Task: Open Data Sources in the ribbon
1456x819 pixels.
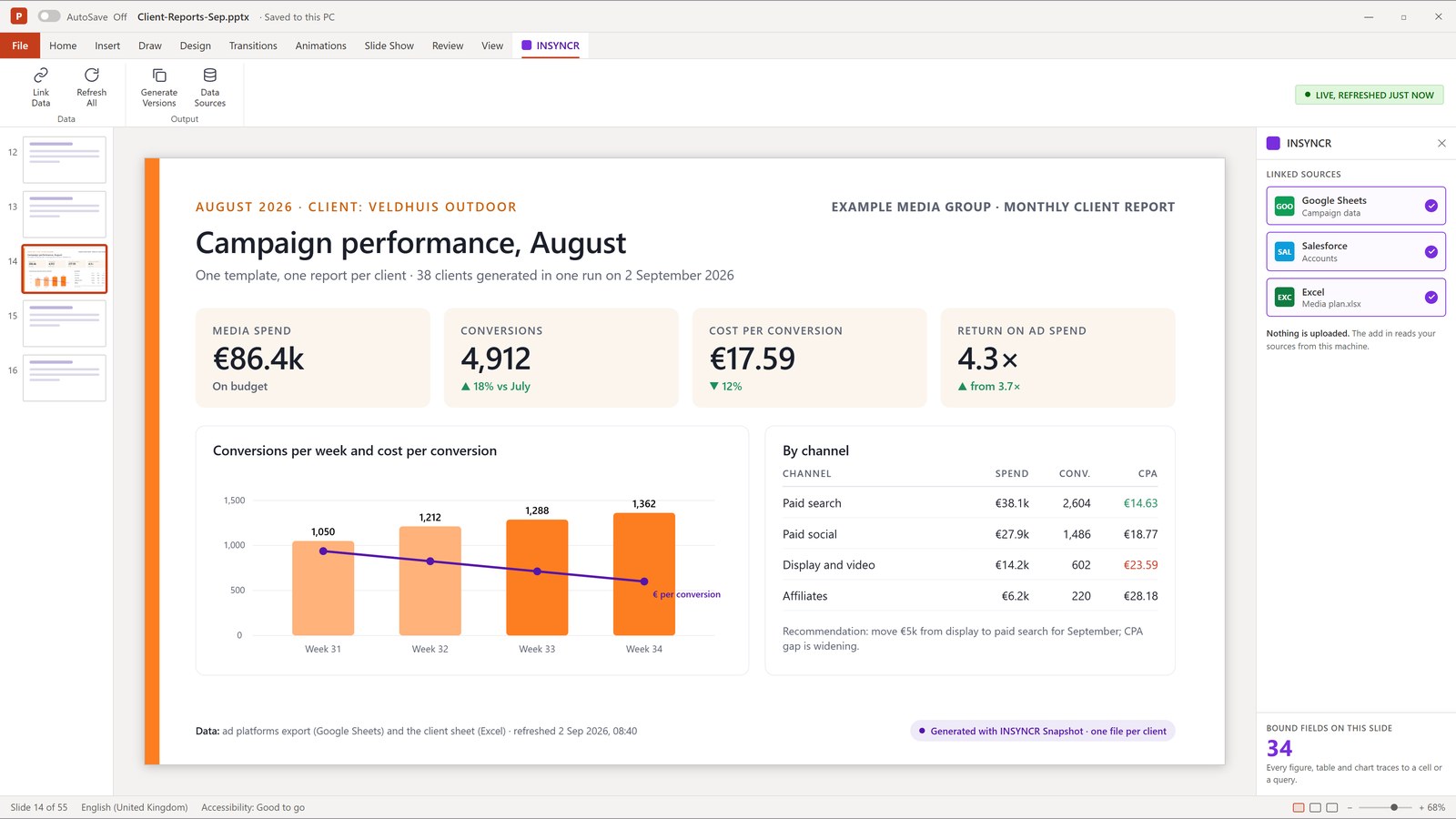Action: (209, 86)
